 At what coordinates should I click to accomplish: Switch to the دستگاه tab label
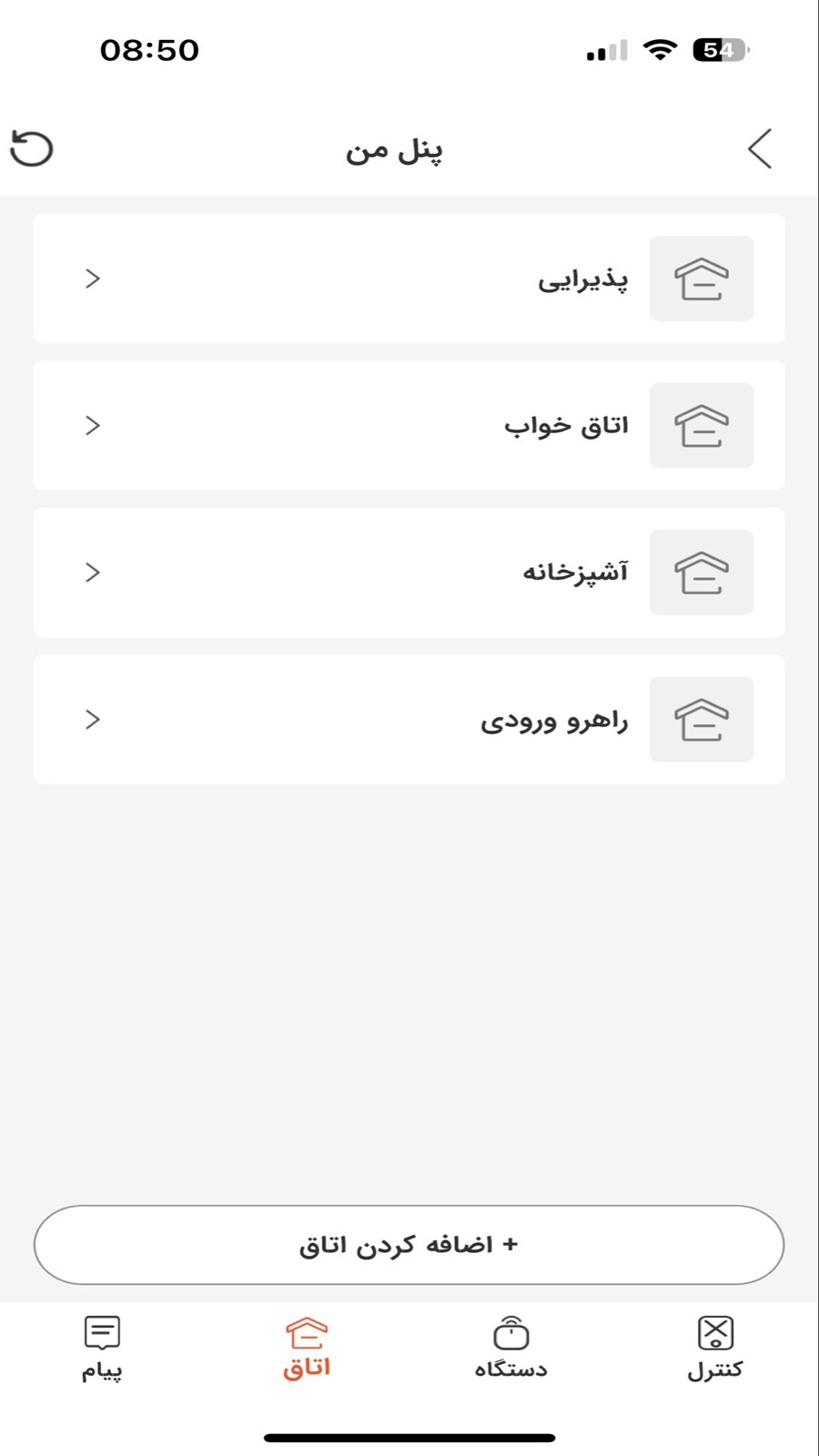(511, 1370)
